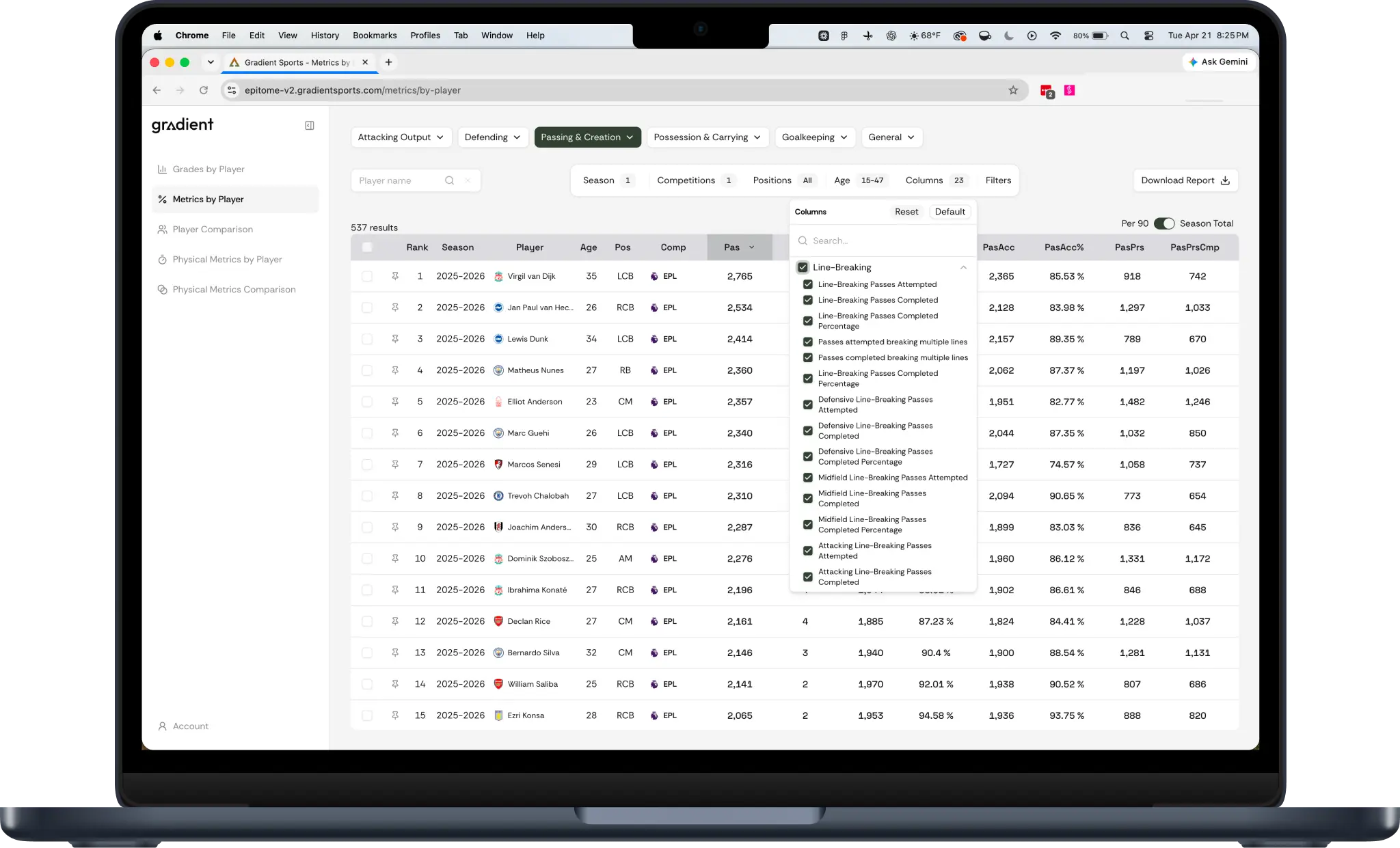Sort by the Pas column header
This screenshot has height=848, width=1400.
click(740, 247)
